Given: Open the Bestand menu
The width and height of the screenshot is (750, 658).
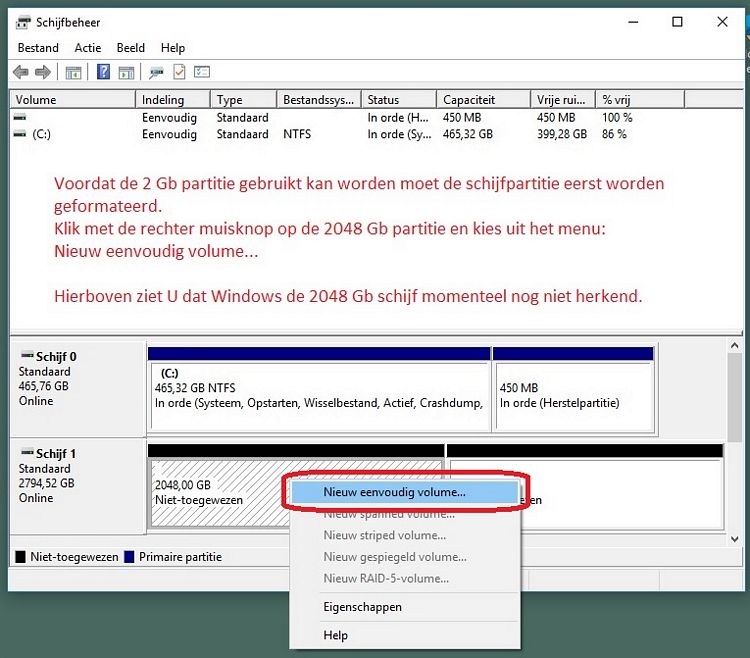Looking at the screenshot, I should coord(38,48).
